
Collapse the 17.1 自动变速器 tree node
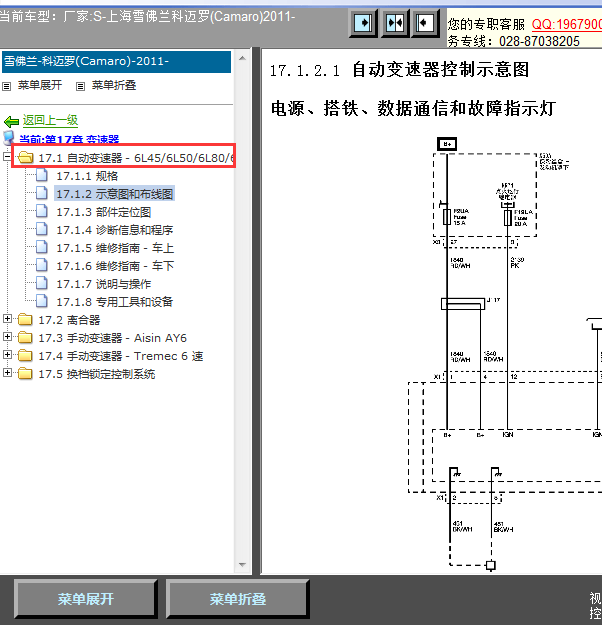click(6, 157)
